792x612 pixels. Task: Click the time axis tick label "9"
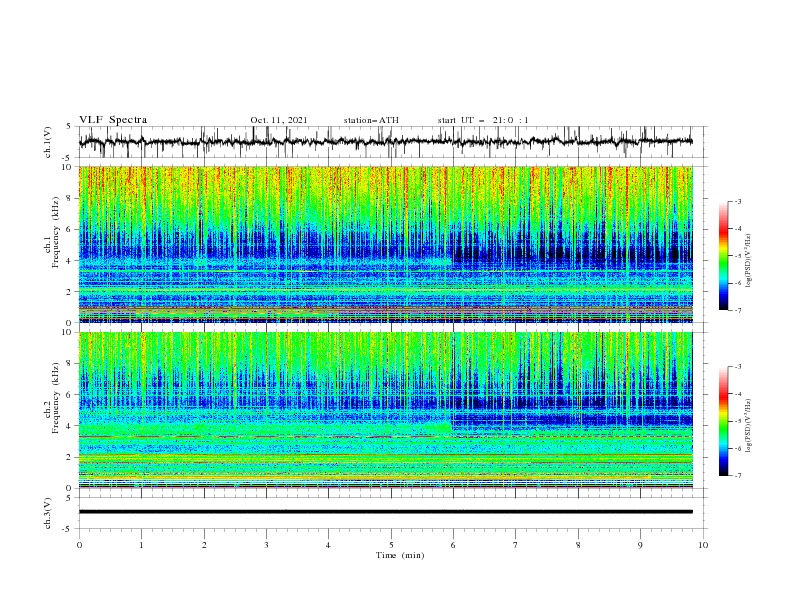640,545
